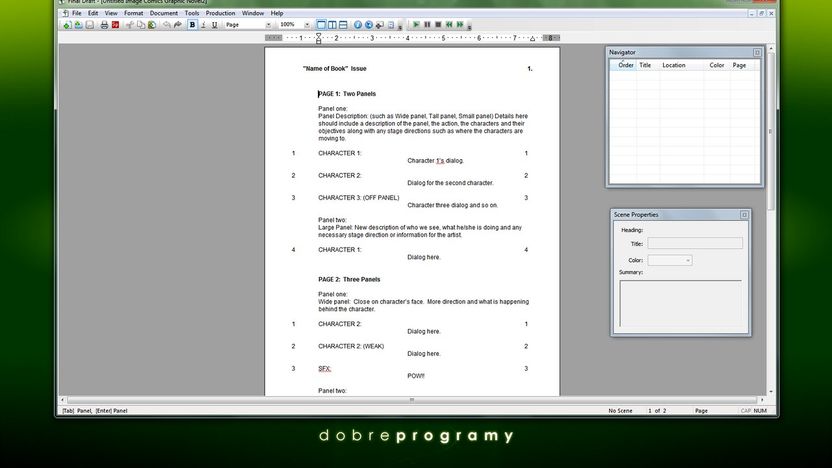The width and height of the screenshot is (832, 468).
Task: Toggle Underline formatting
Action: (214, 25)
